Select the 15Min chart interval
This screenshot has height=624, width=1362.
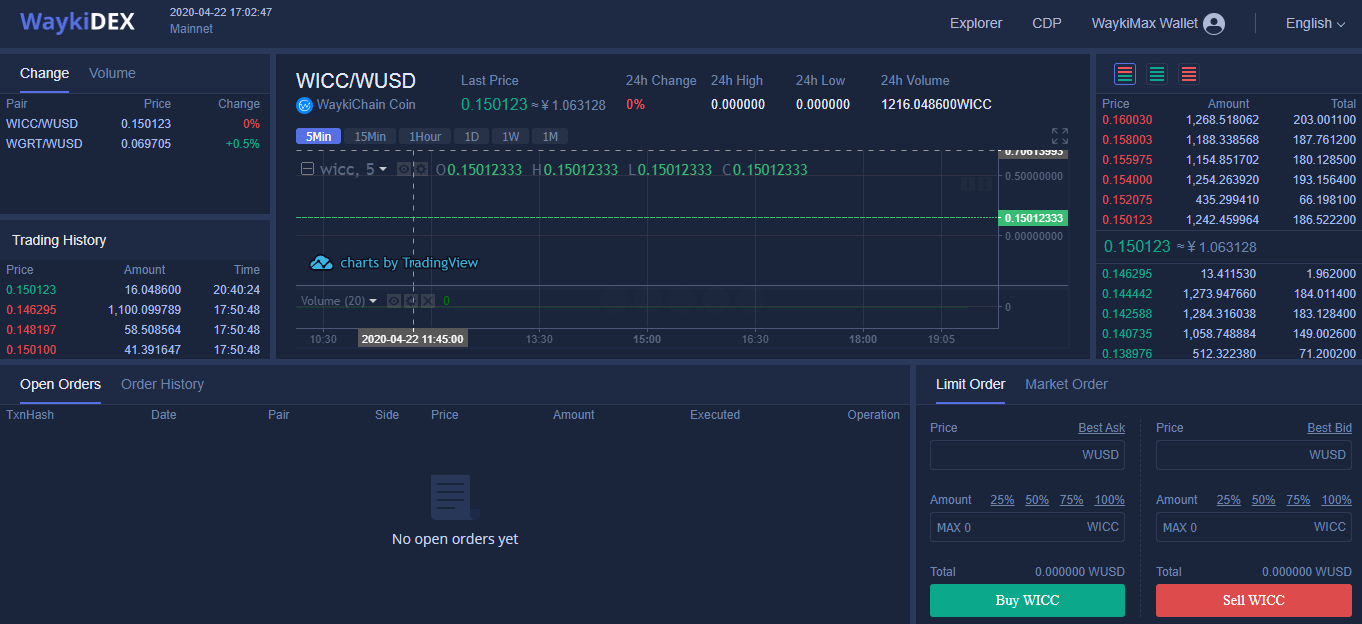point(370,137)
